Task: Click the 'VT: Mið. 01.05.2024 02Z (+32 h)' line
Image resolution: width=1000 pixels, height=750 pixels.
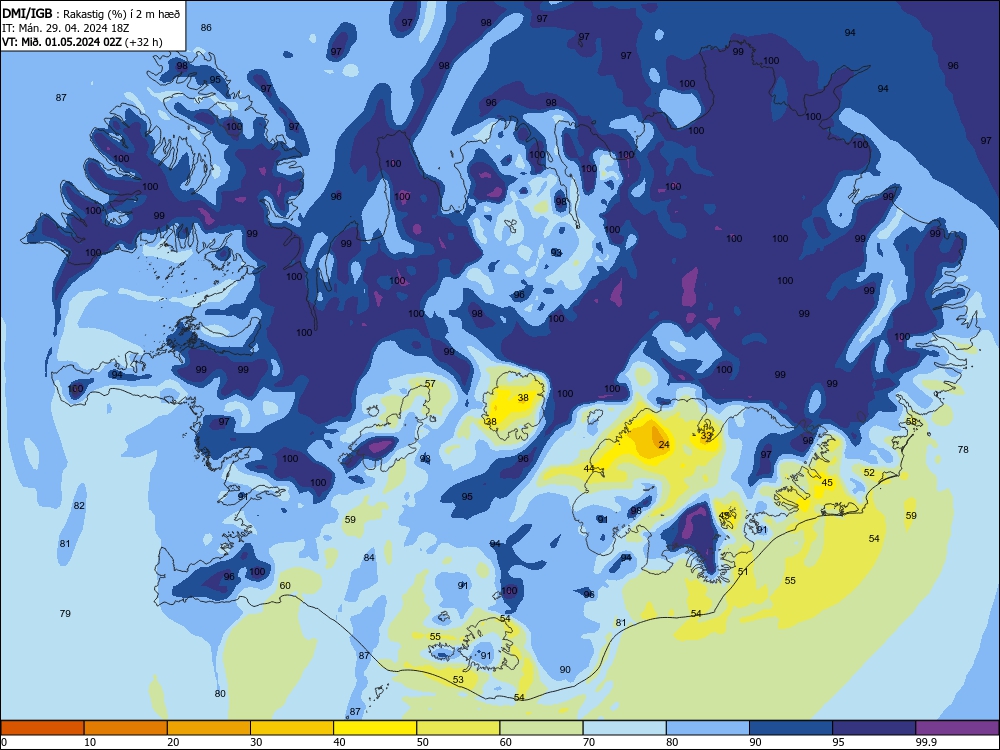Action: pyautogui.click(x=82, y=42)
